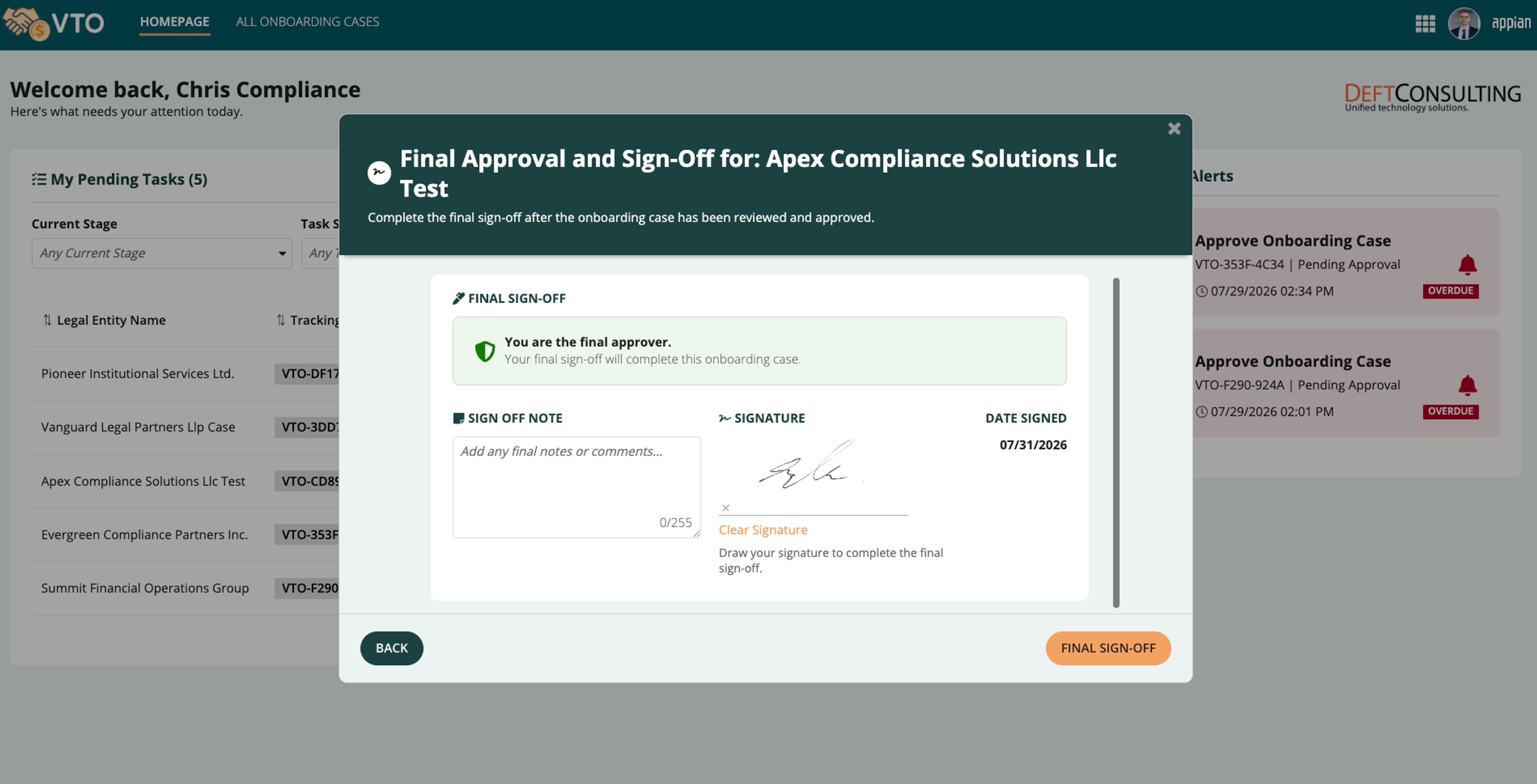
Task: Click OVERDUE badge on VTO-353F-4C34 alert
Action: pyautogui.click(x=1450, y=291)
